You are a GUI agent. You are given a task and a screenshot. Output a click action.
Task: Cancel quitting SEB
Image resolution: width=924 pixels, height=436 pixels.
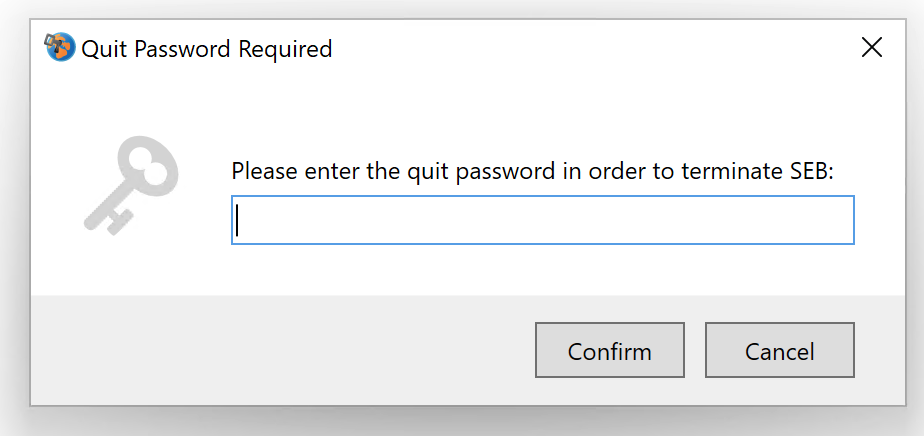pos(780,350)
